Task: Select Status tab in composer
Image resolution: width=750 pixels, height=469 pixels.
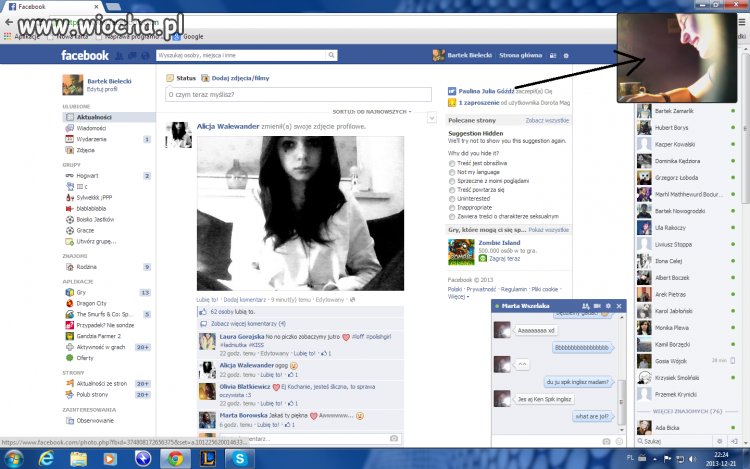Action: point(181,78)
